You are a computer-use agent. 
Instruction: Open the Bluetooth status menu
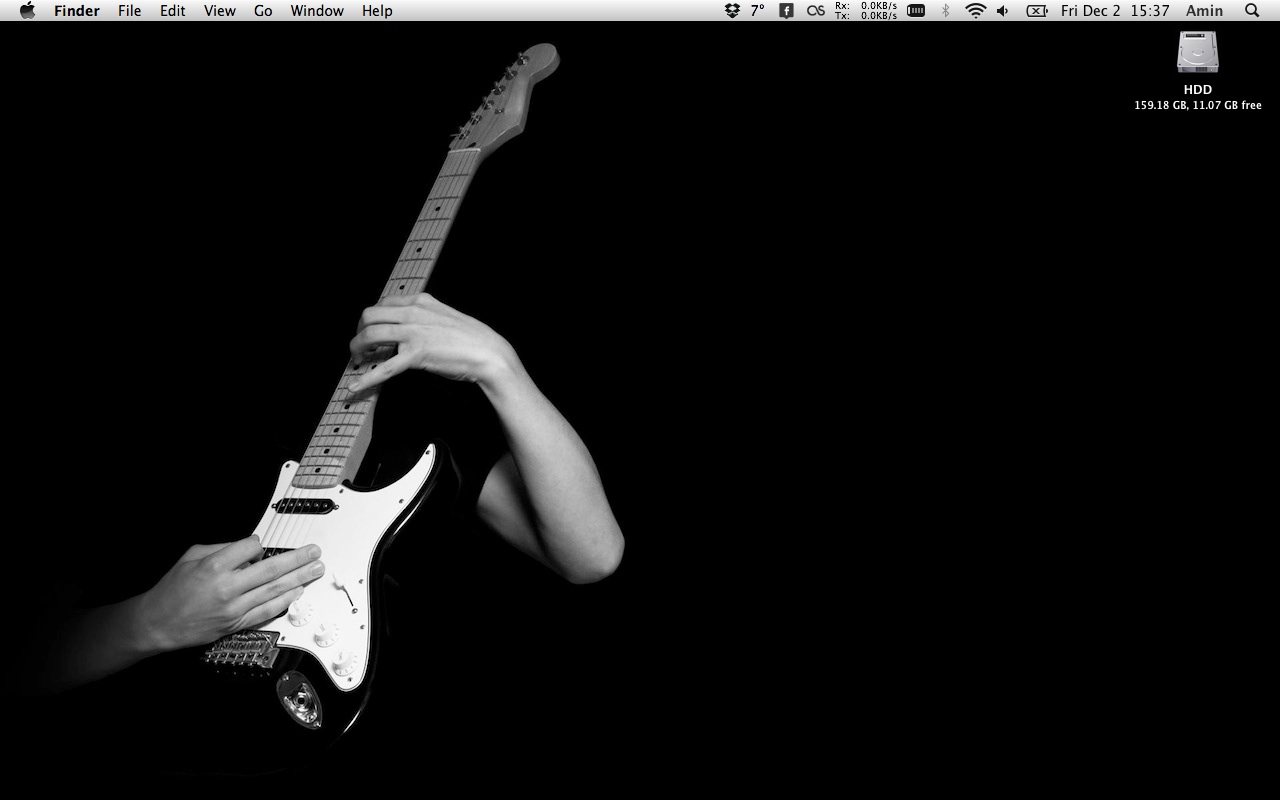[x=945, y=11]
